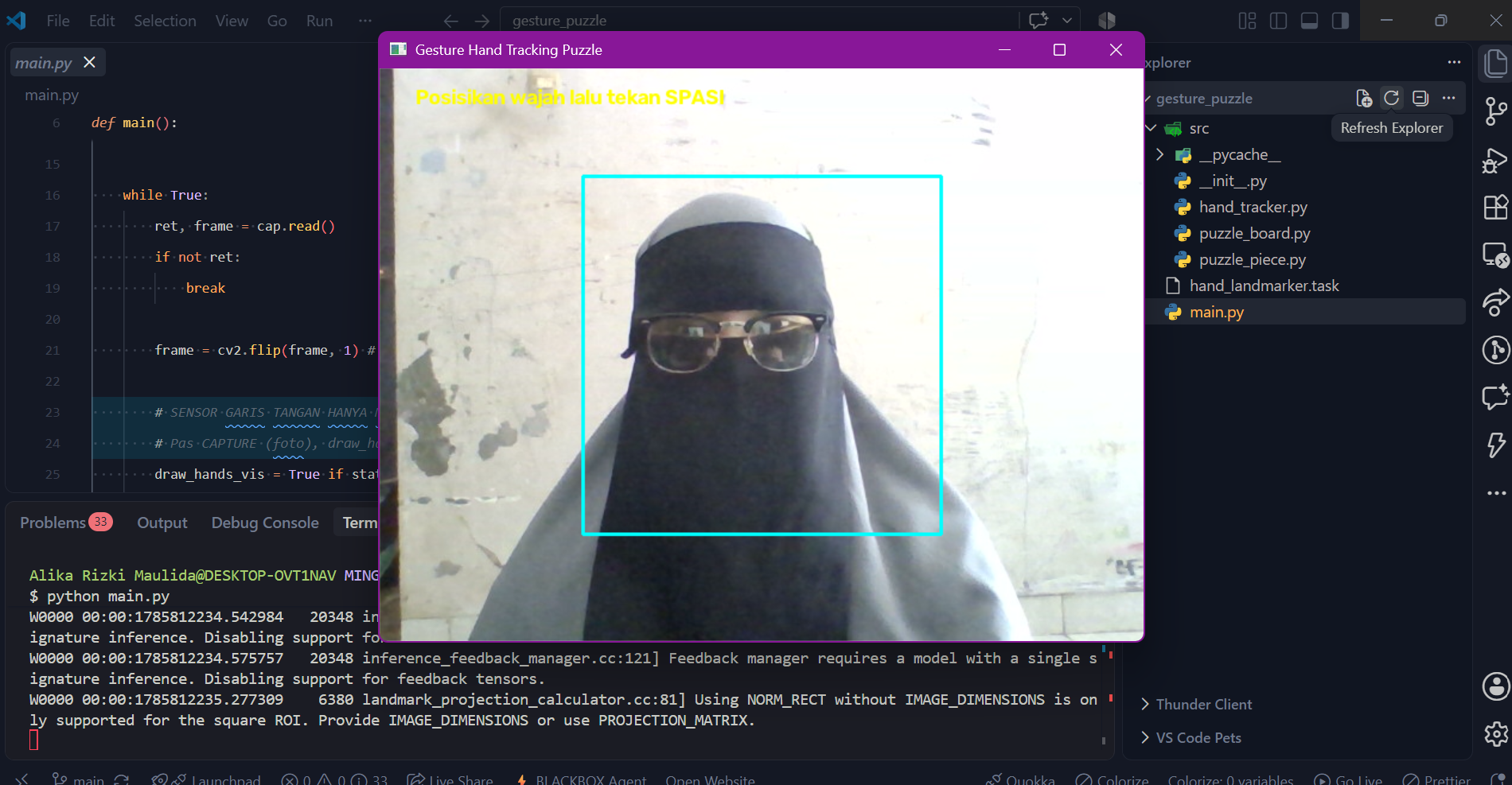Open the View menu

(232, 21)
